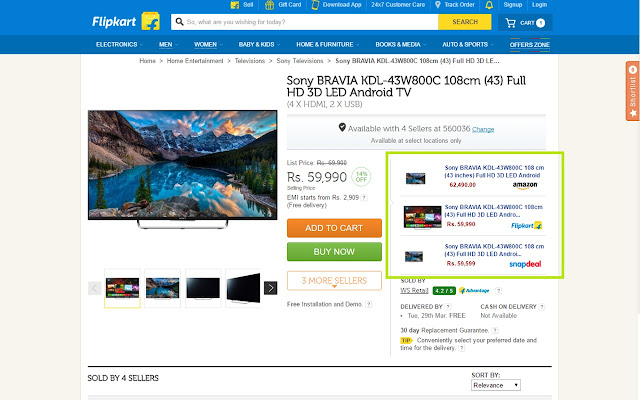The height and width of the screenshot is (400, 640).
Task: Expand the Books & Media menu
Action: pos(400,44)
